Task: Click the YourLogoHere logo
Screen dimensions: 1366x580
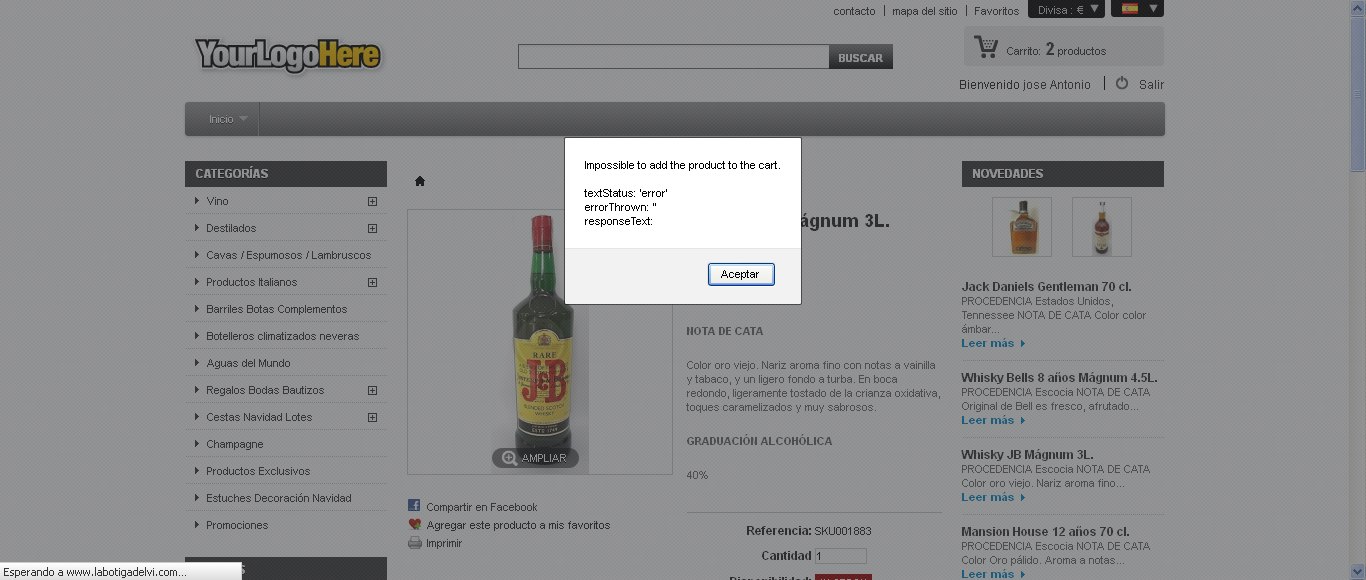Action: tap(288, 54)
